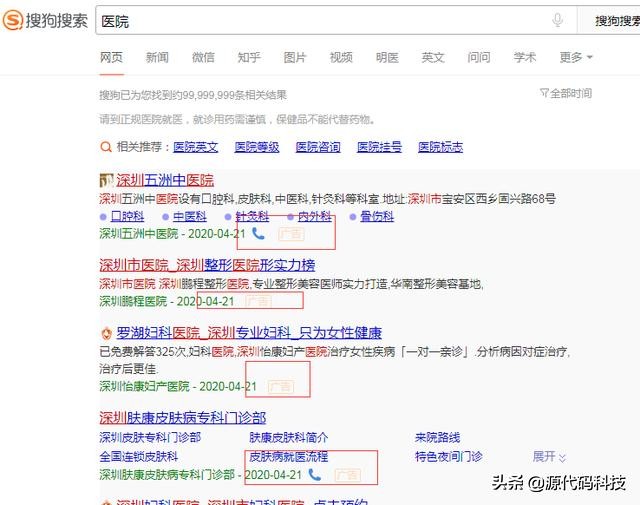Open the related search 医院等级

tap(257, 147)
